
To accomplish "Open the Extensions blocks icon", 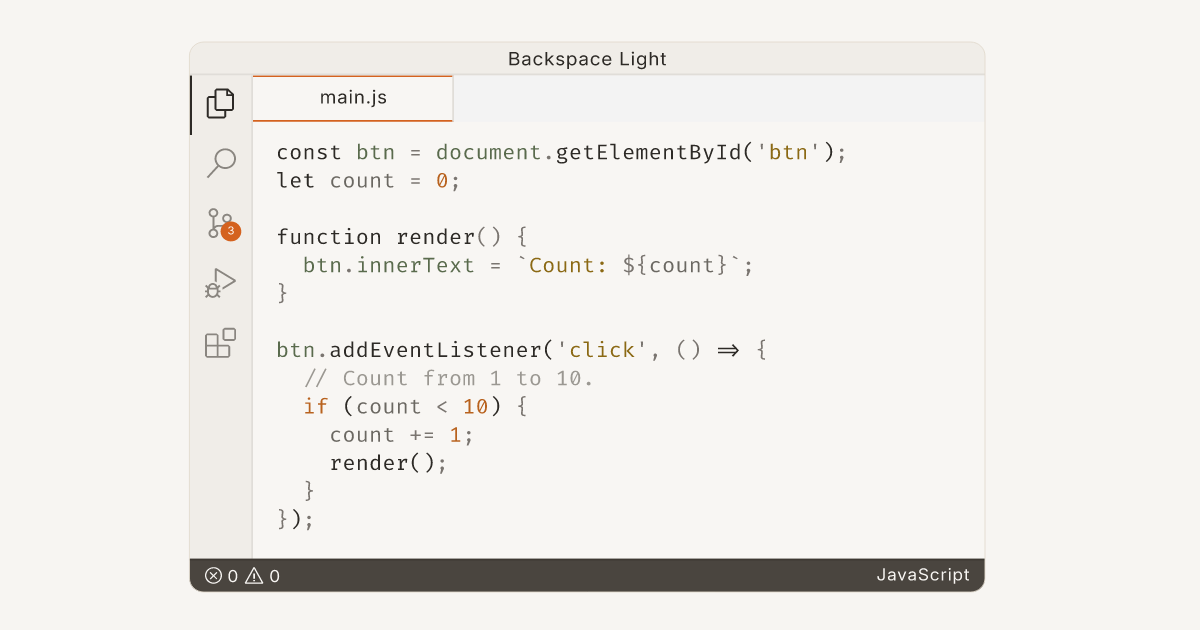I will pyautogui.click(x=221, y=343).
